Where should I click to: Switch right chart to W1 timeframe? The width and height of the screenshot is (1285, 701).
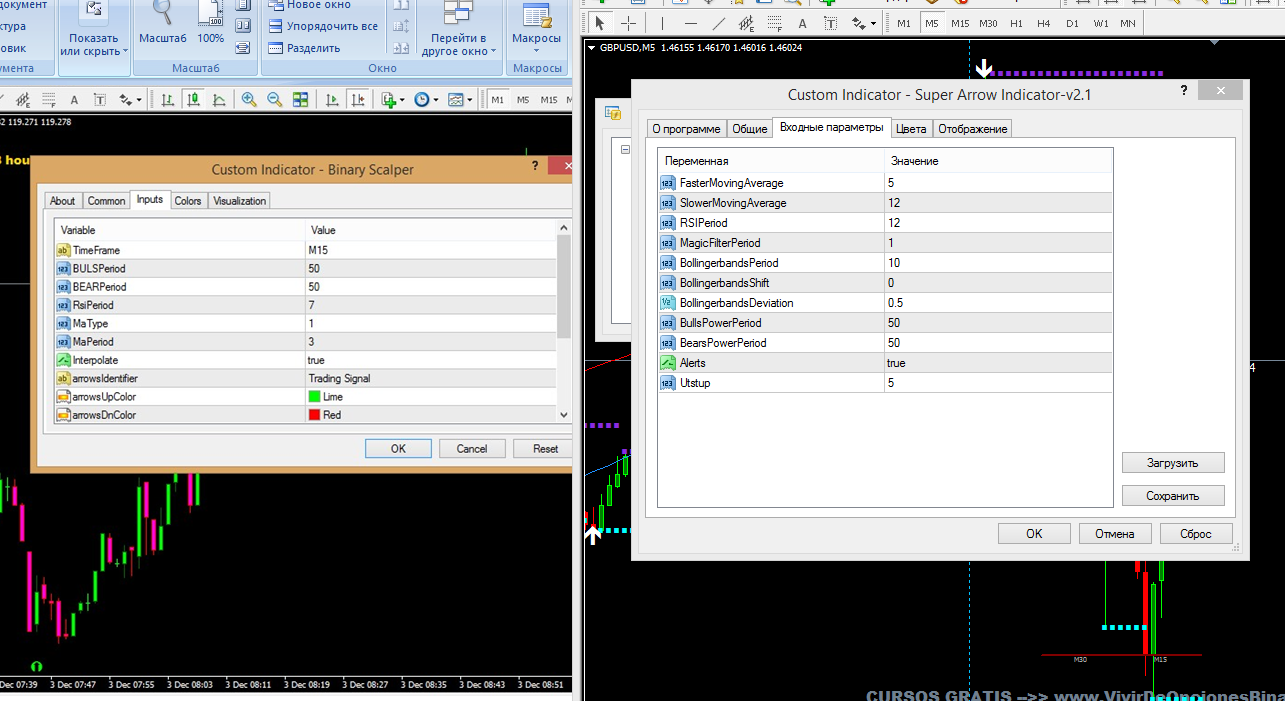[1100, 23]
